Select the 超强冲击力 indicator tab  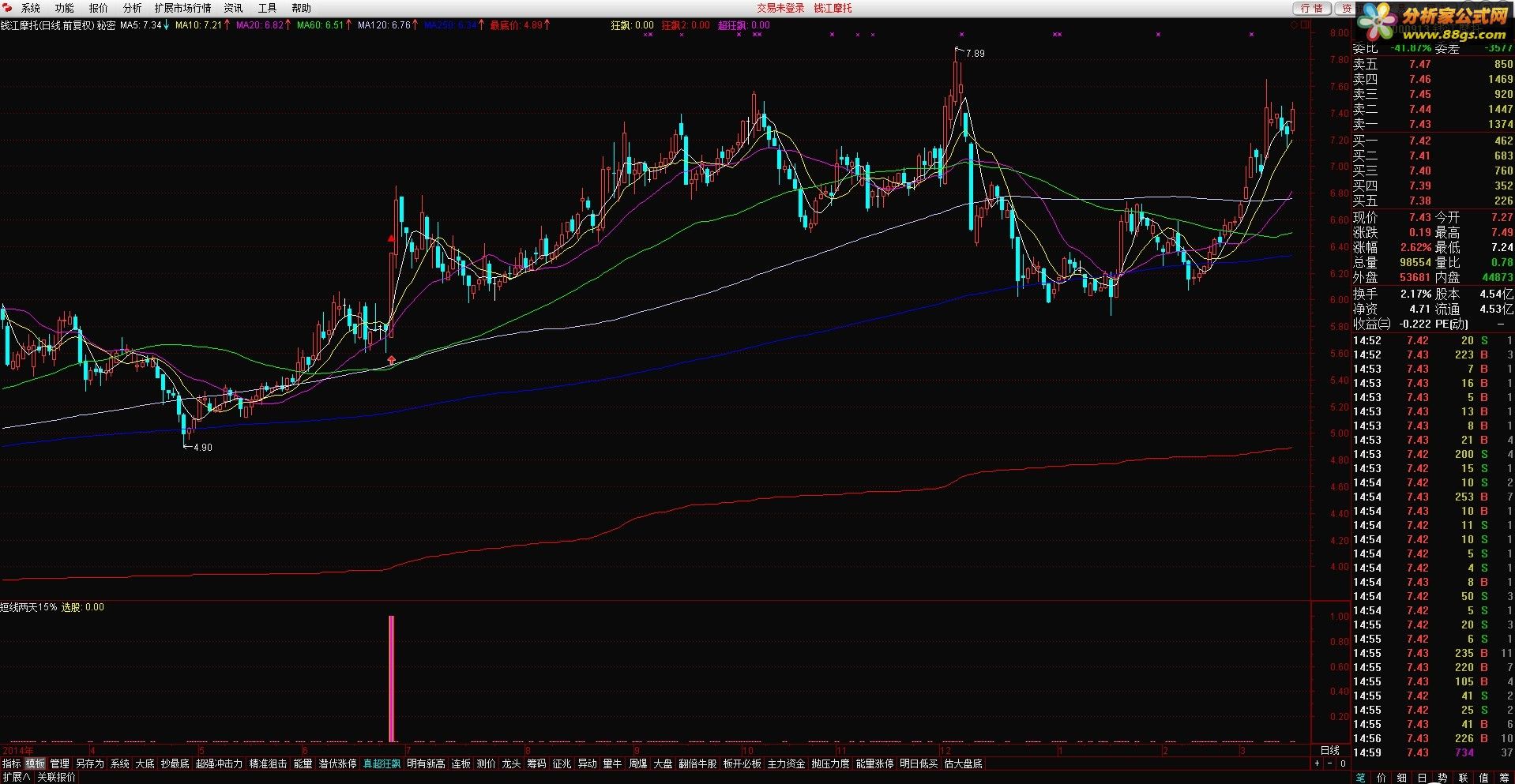[x=220, y=763]
